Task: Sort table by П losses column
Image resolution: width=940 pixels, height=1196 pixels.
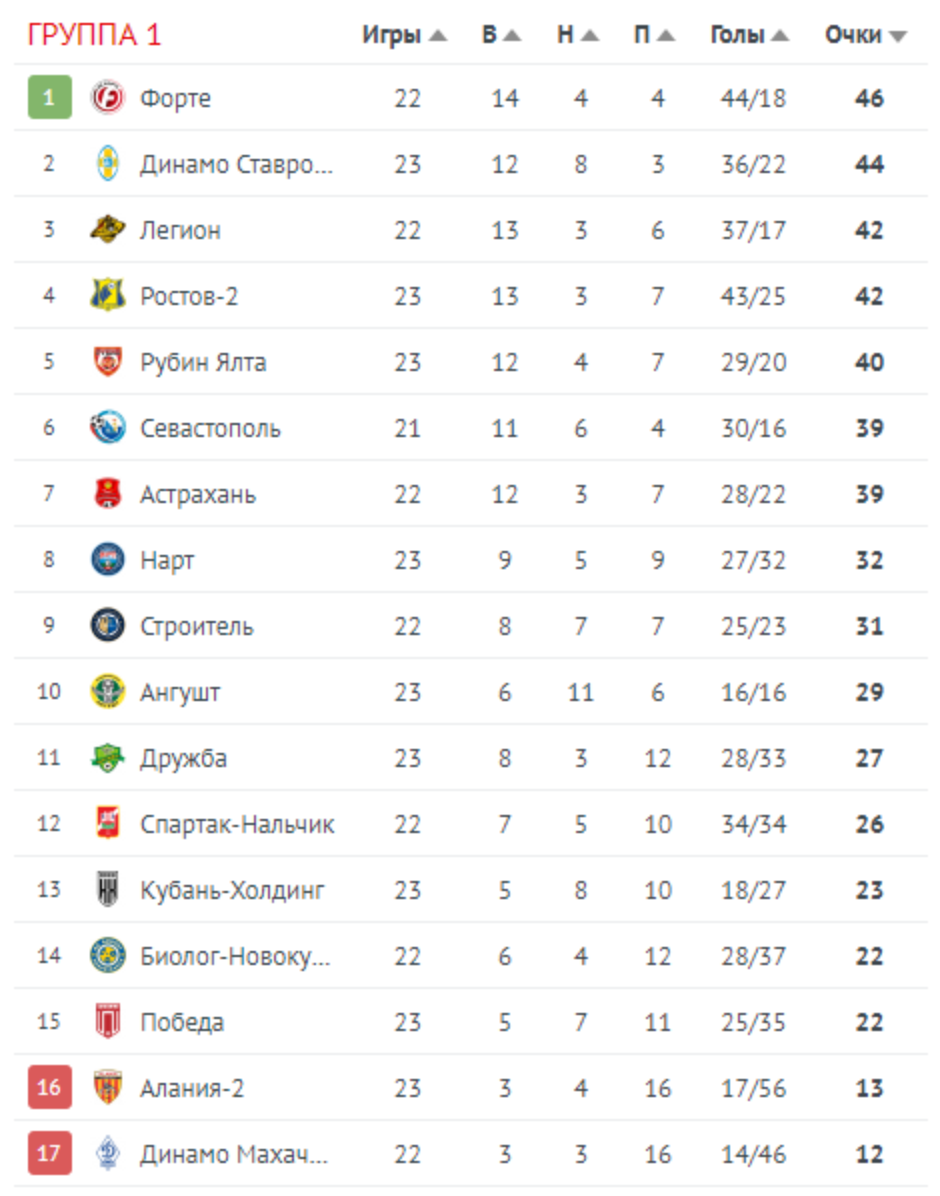Action: point(654,35)
